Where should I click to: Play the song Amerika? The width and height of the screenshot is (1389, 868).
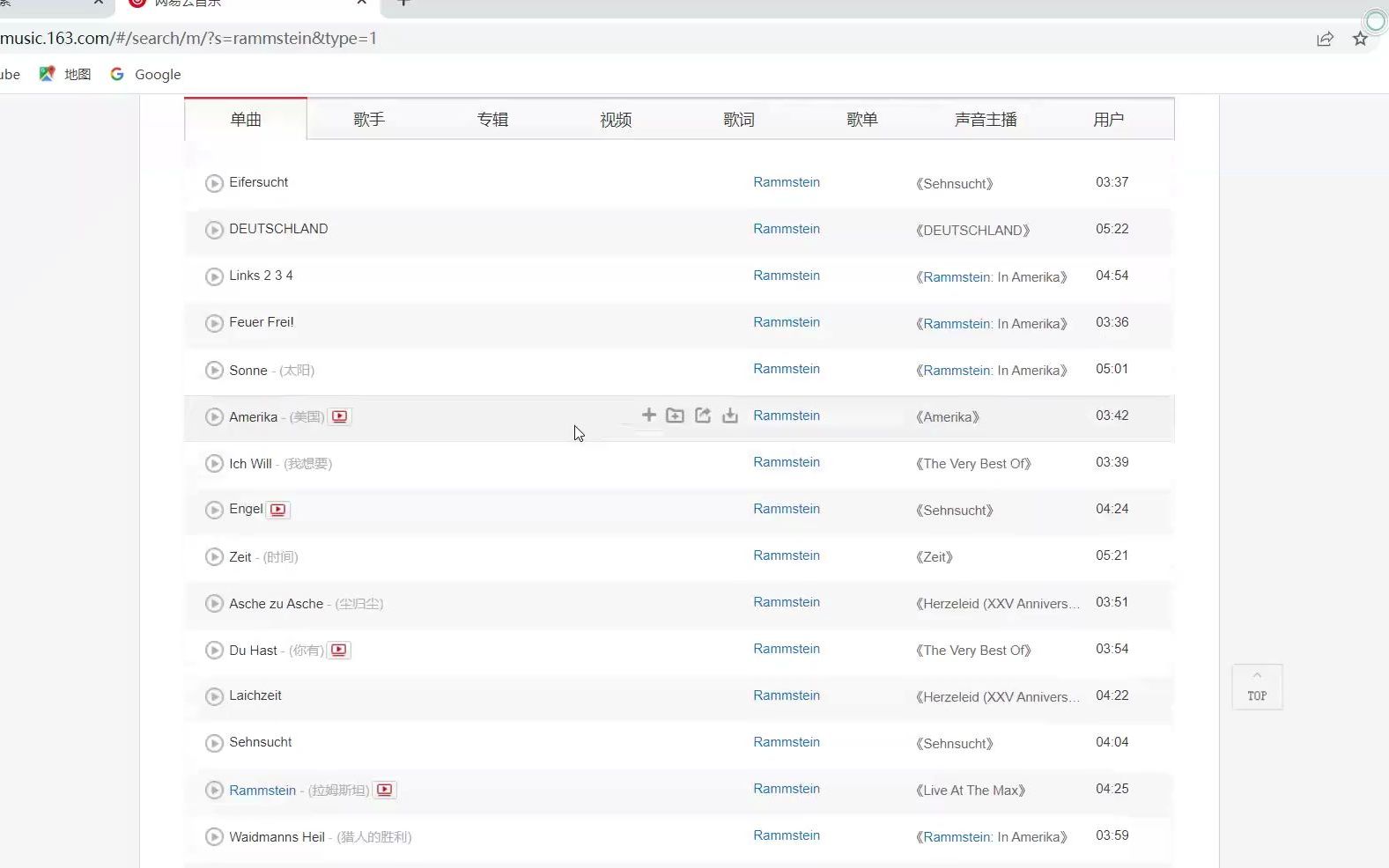coord(214,416)
